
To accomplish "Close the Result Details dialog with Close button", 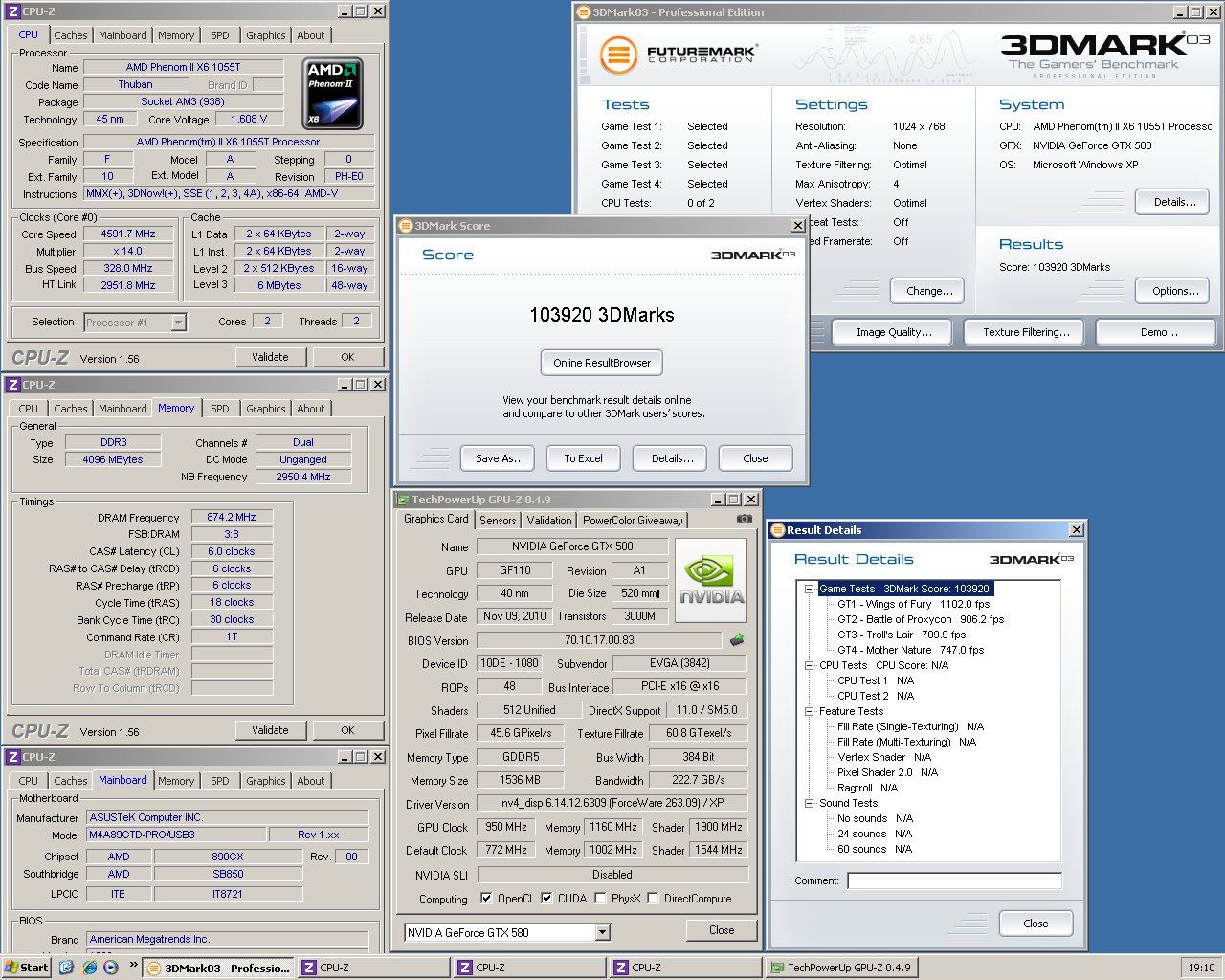I will (x=1036, y=924).
